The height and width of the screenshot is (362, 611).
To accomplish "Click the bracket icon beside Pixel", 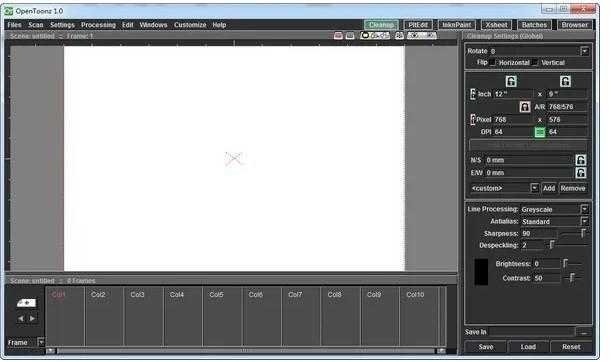I will (473, 120).
